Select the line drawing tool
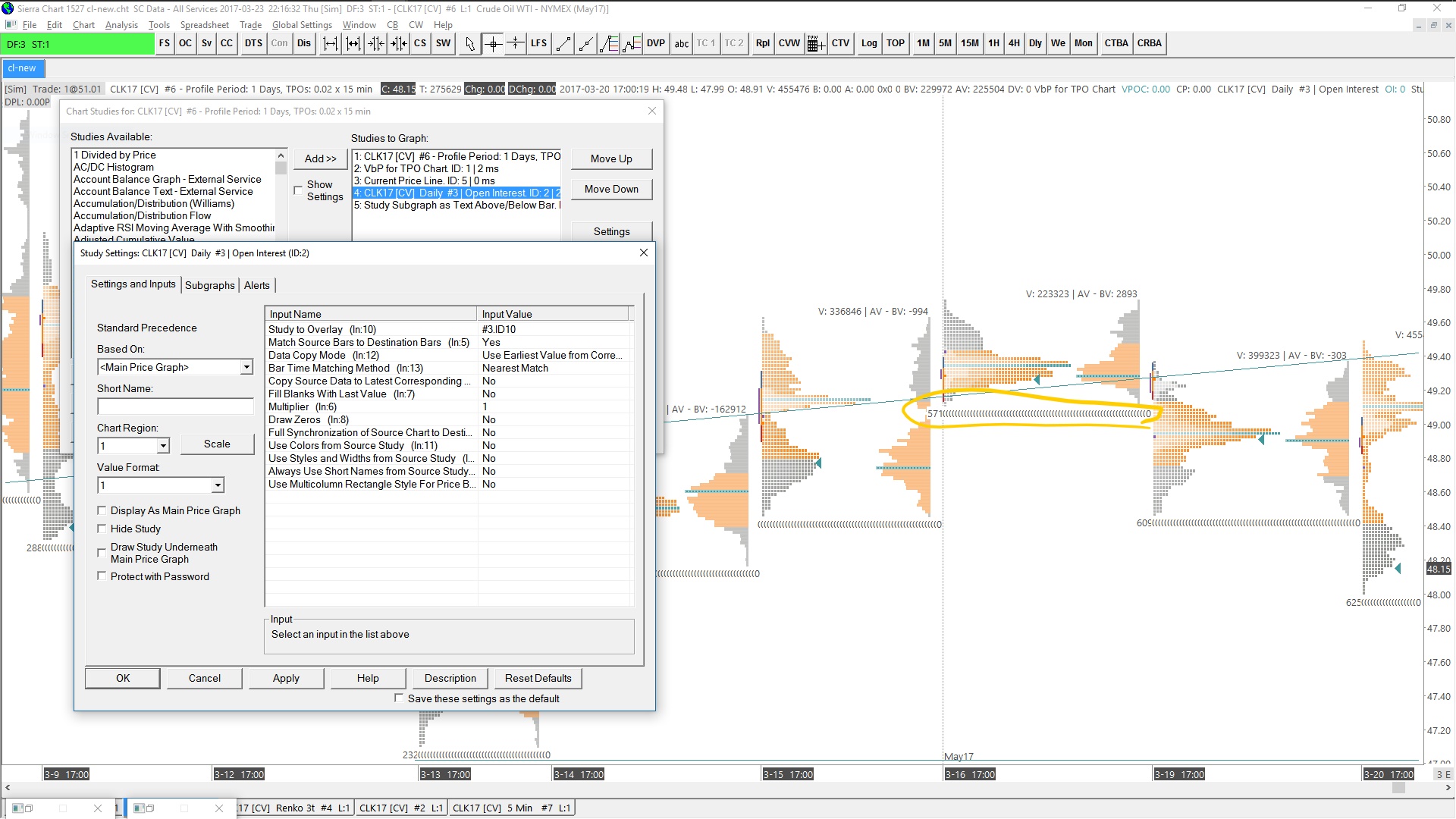 563,44
